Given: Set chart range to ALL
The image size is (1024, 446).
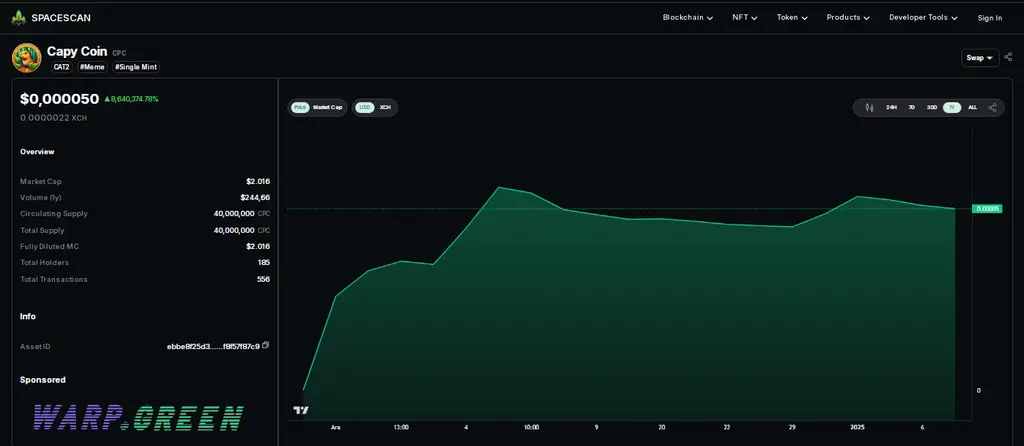Looking at the screenshot, I should (x=972, y=108).
